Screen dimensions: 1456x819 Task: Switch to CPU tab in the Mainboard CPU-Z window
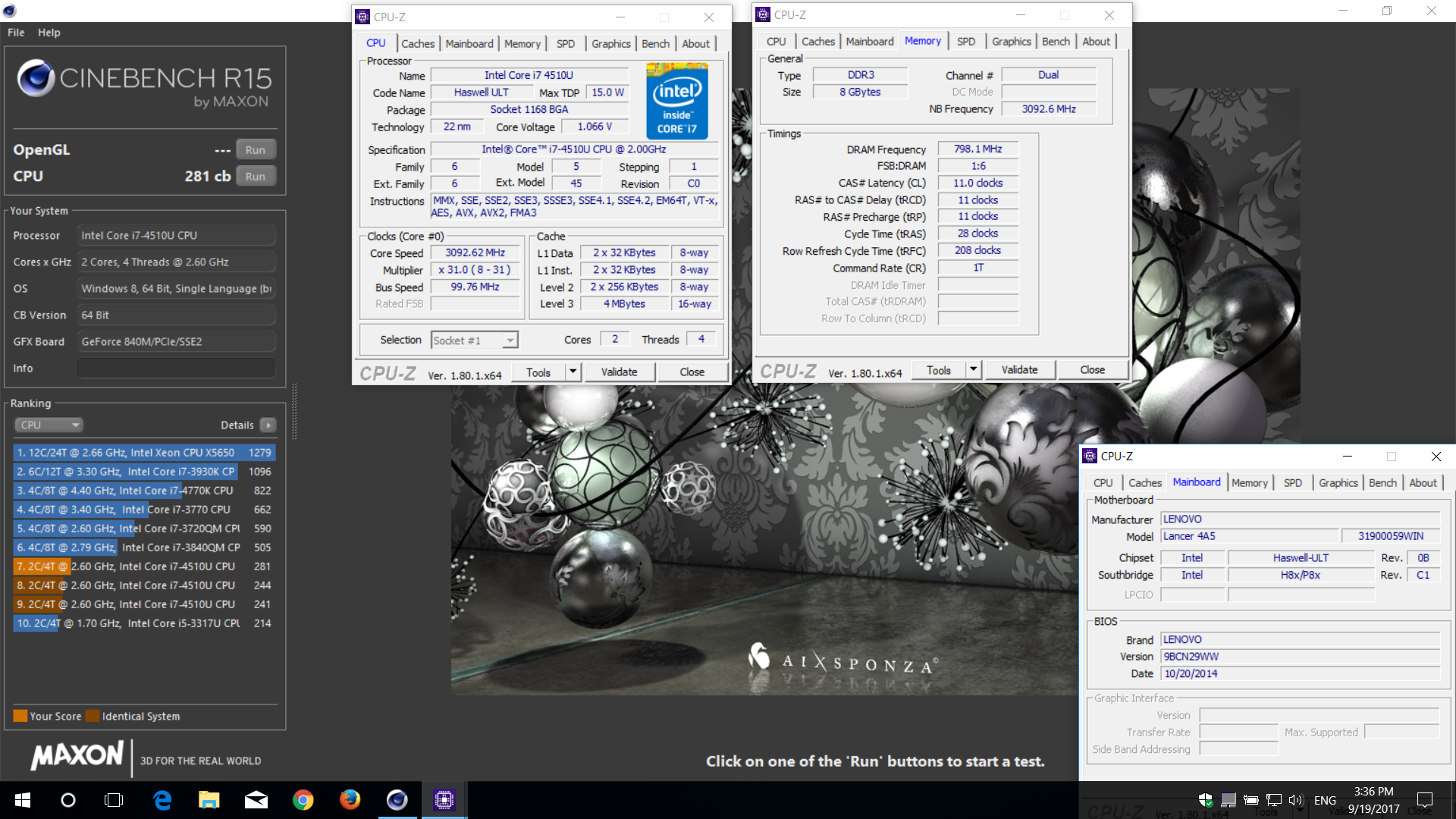1103,482
